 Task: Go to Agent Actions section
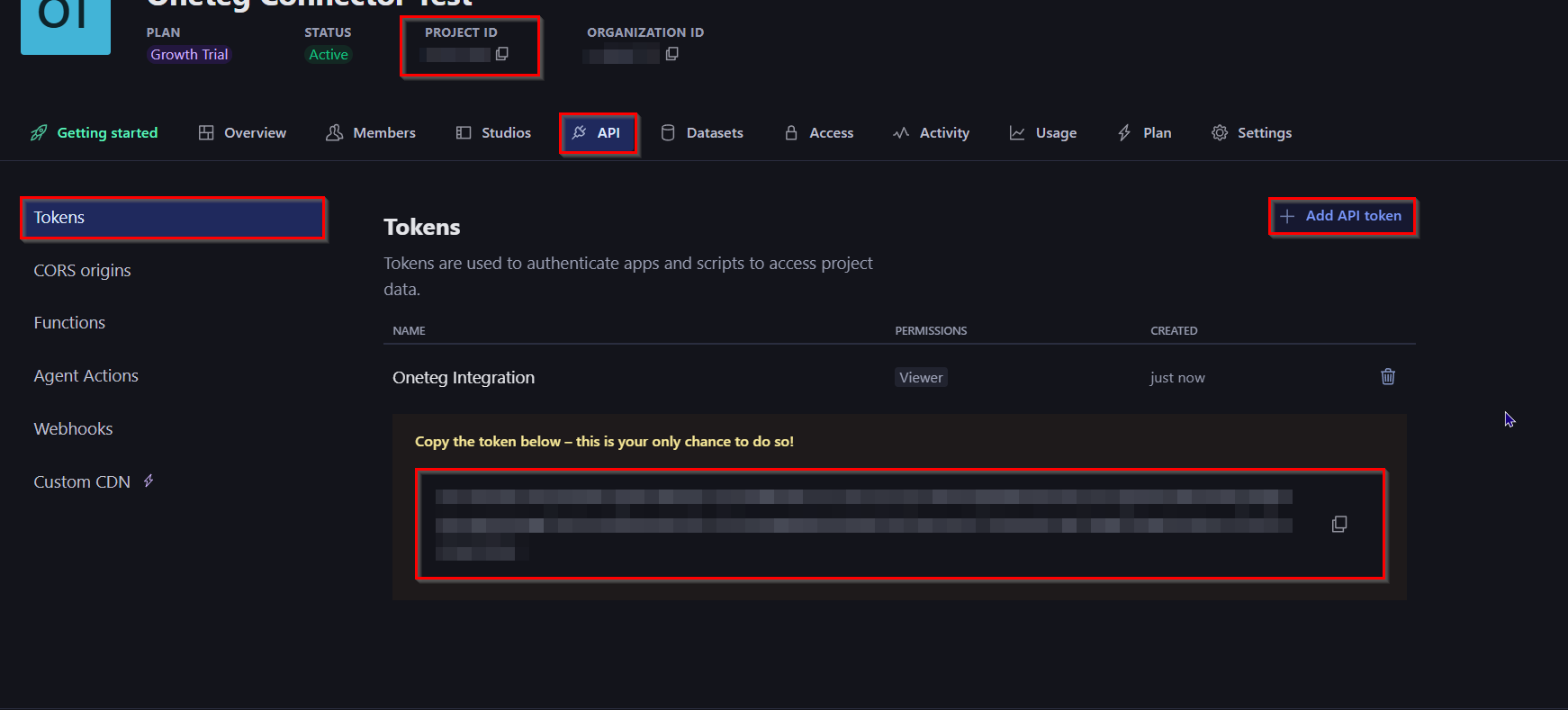(86, 376)
